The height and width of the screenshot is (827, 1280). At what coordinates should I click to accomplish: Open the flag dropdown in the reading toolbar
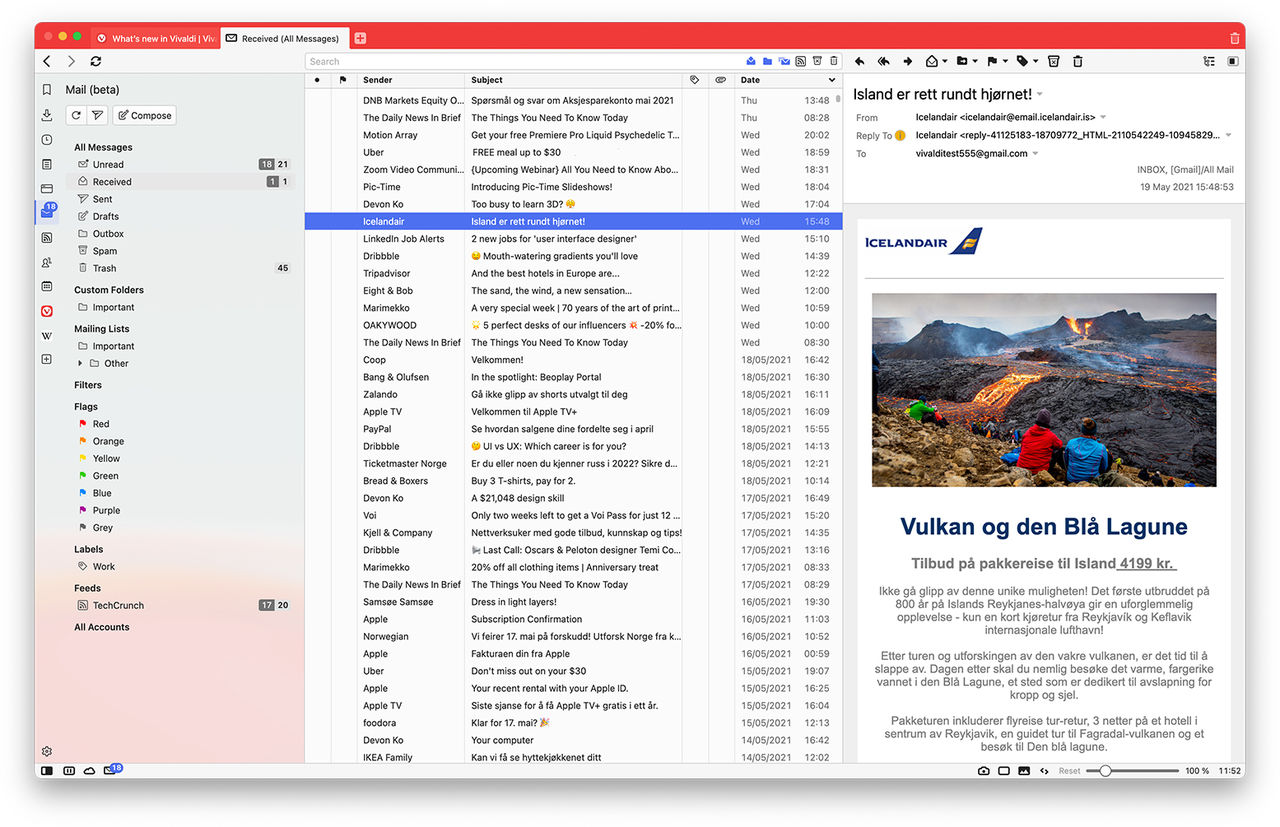tap(1005, 61)
